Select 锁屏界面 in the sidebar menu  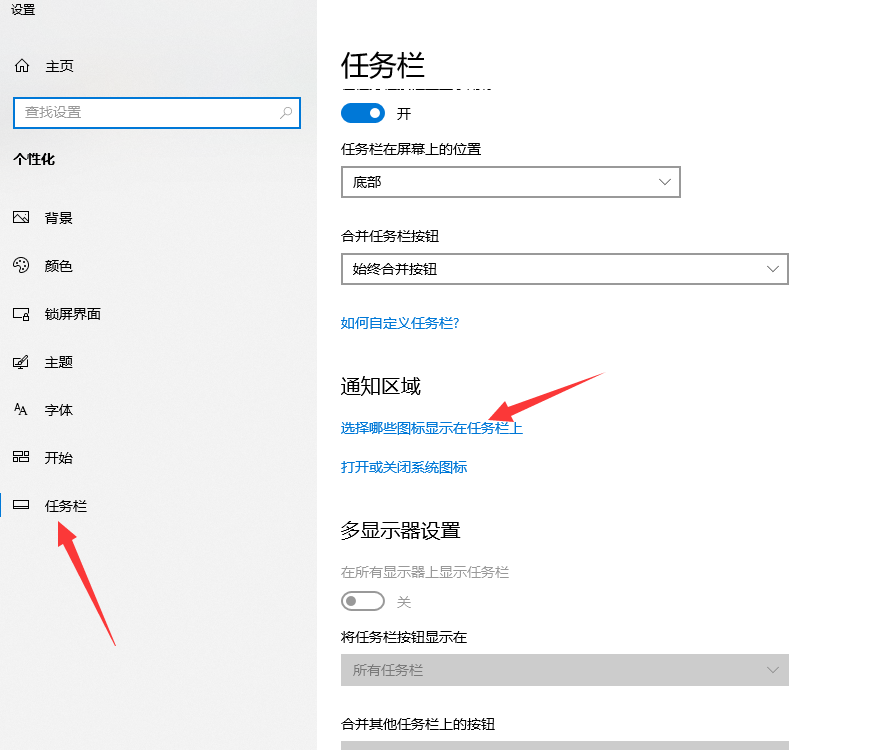point(72,314)
